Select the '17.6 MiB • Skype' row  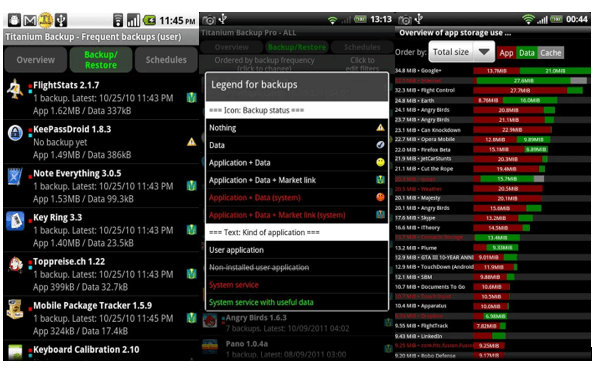[x=493, y=218]
